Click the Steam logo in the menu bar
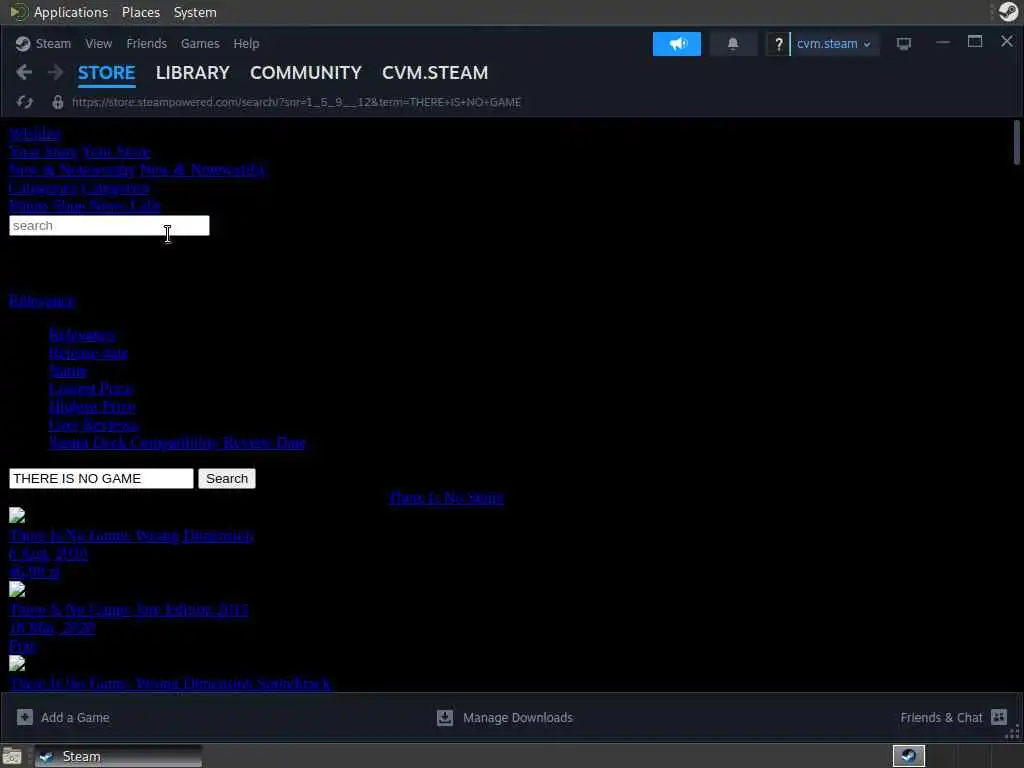The height and width of the screenshot is (768, 1024). coord(23,44)
